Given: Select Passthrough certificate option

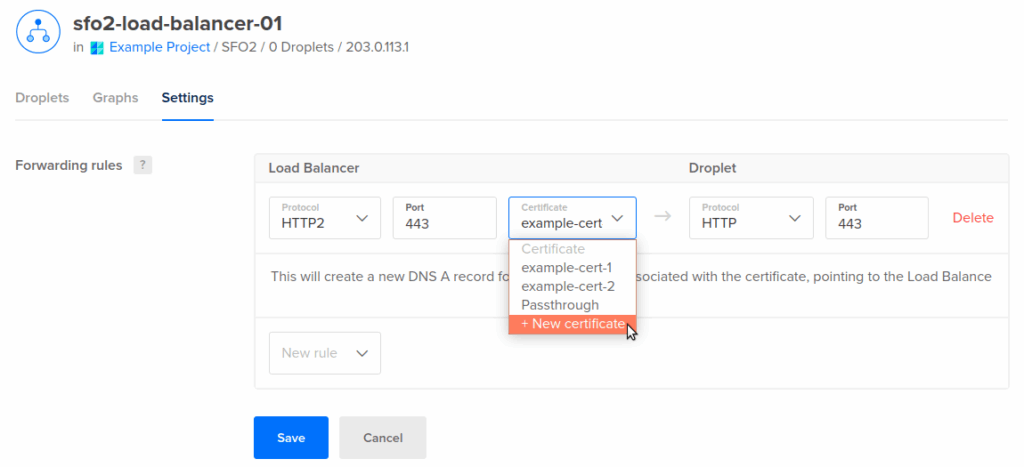Looking at the screenshot, I should 572,305.
